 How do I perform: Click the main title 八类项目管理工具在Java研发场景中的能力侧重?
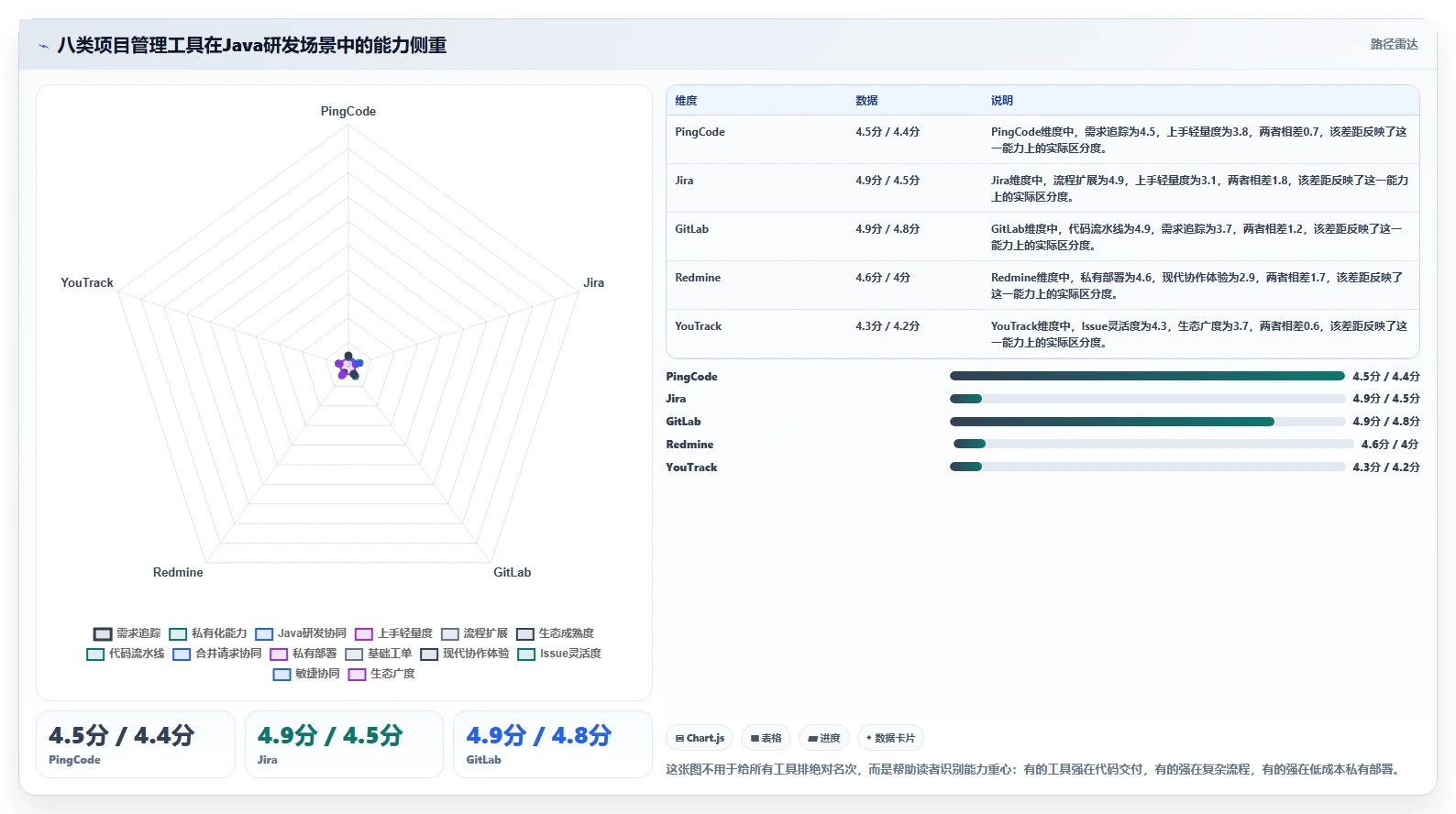tap(252, 46)
